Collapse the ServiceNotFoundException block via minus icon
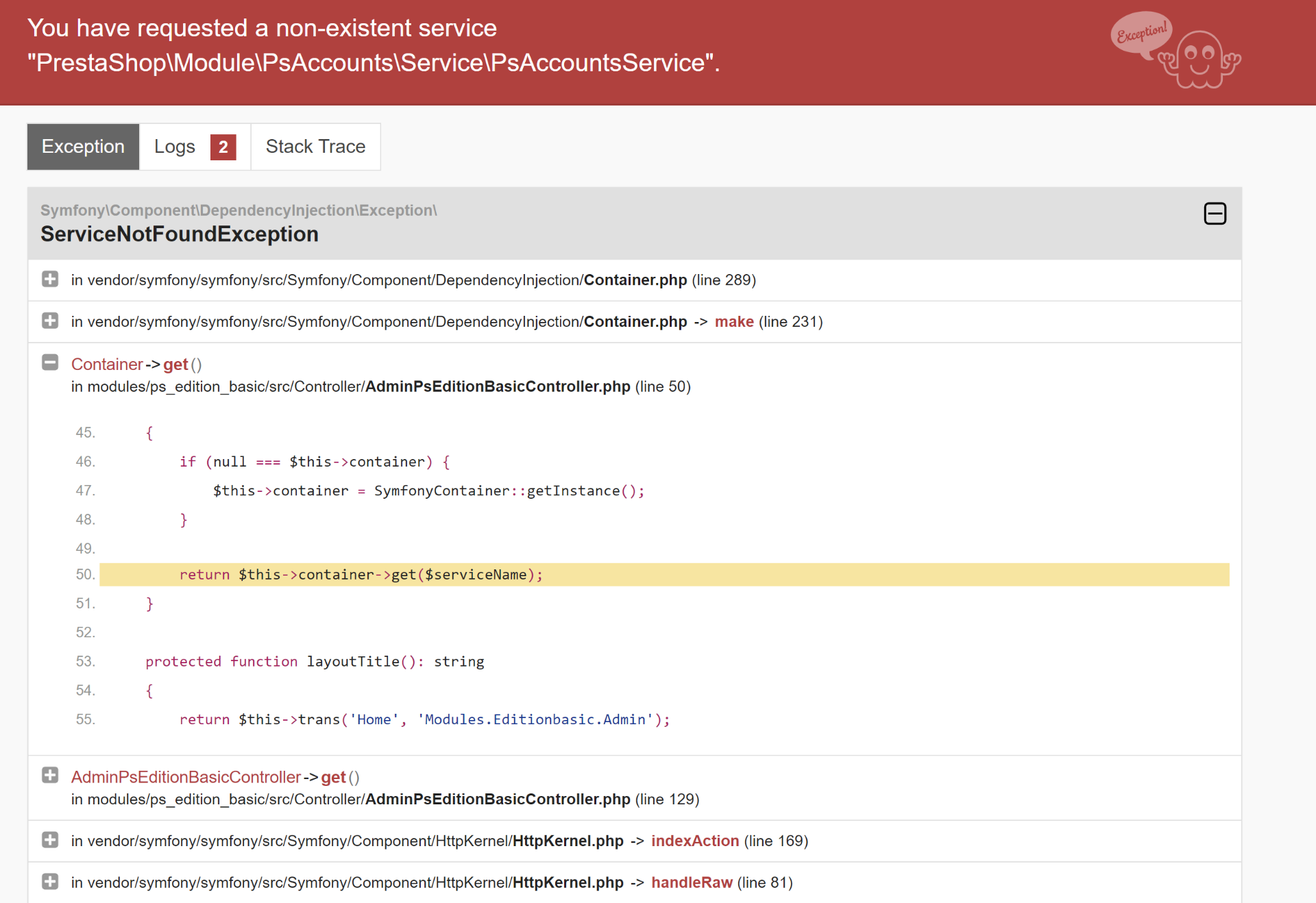This screenshot has height=903, width=1316. pos(1215,214)
